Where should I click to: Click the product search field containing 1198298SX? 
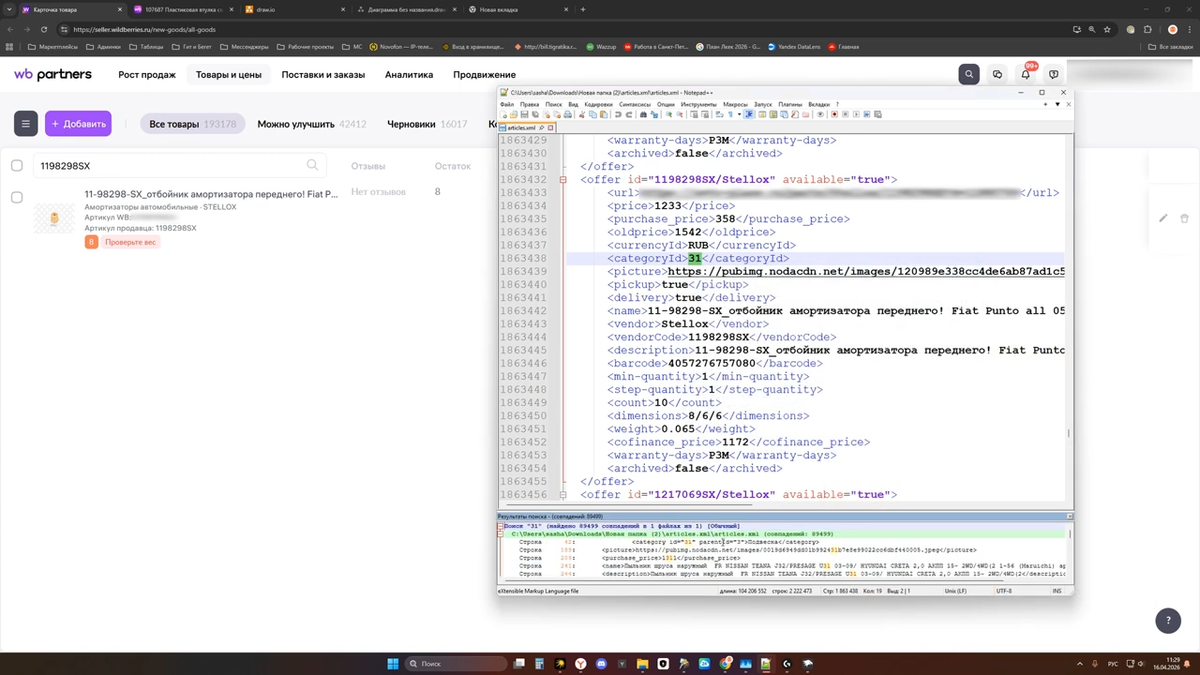pyautogui.click(x=180, y=165)
